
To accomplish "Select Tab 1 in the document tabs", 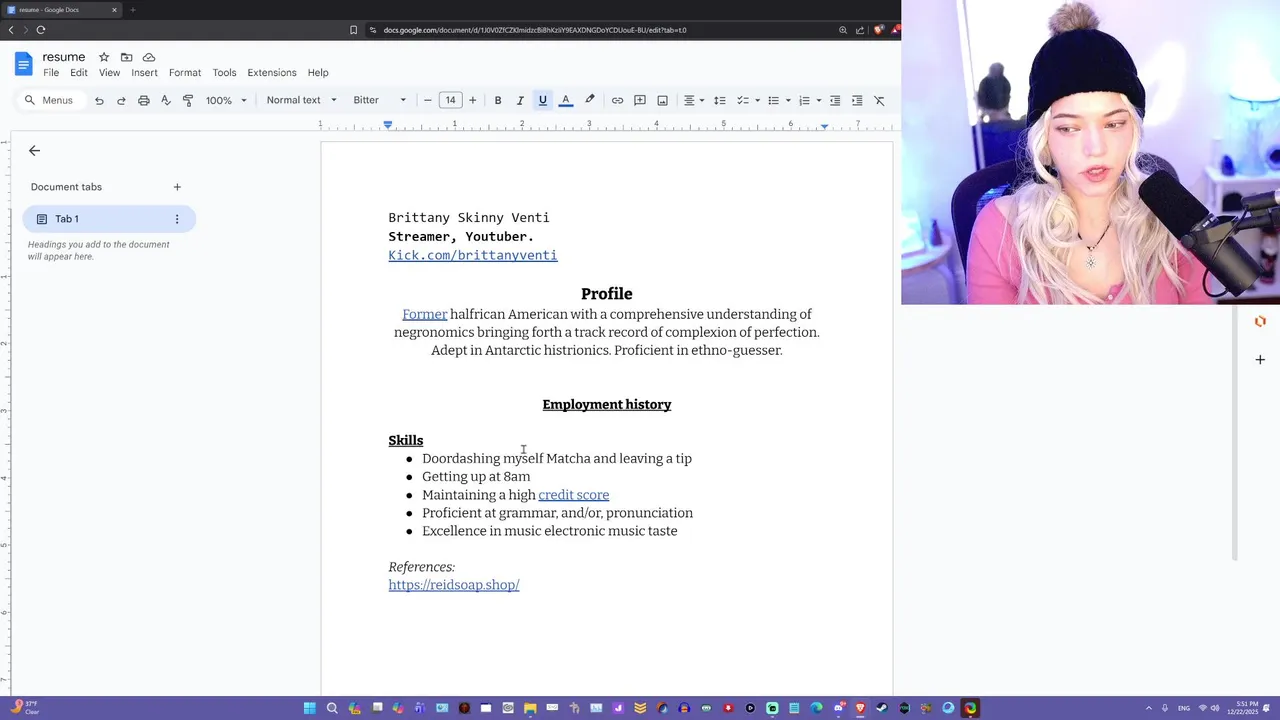I will [109, 219].
